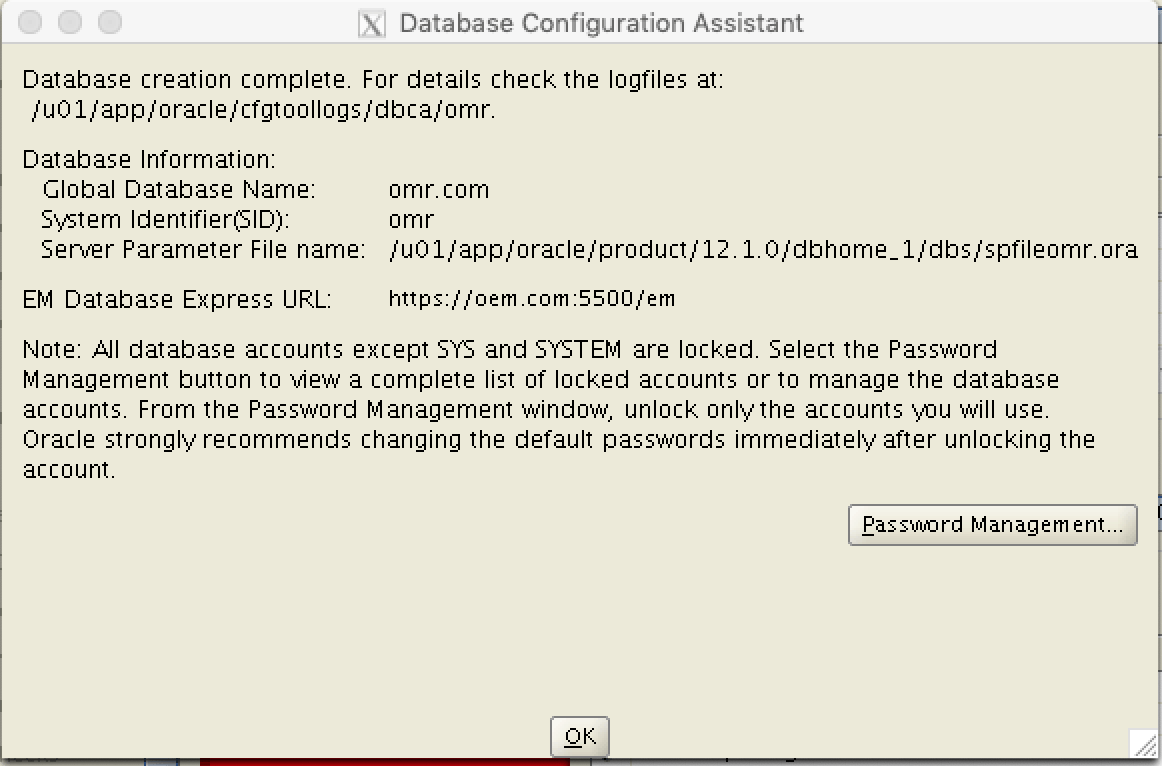
Task: Zoom the window with the third title button
Action: pyautogui.click(x=110, y=22)
